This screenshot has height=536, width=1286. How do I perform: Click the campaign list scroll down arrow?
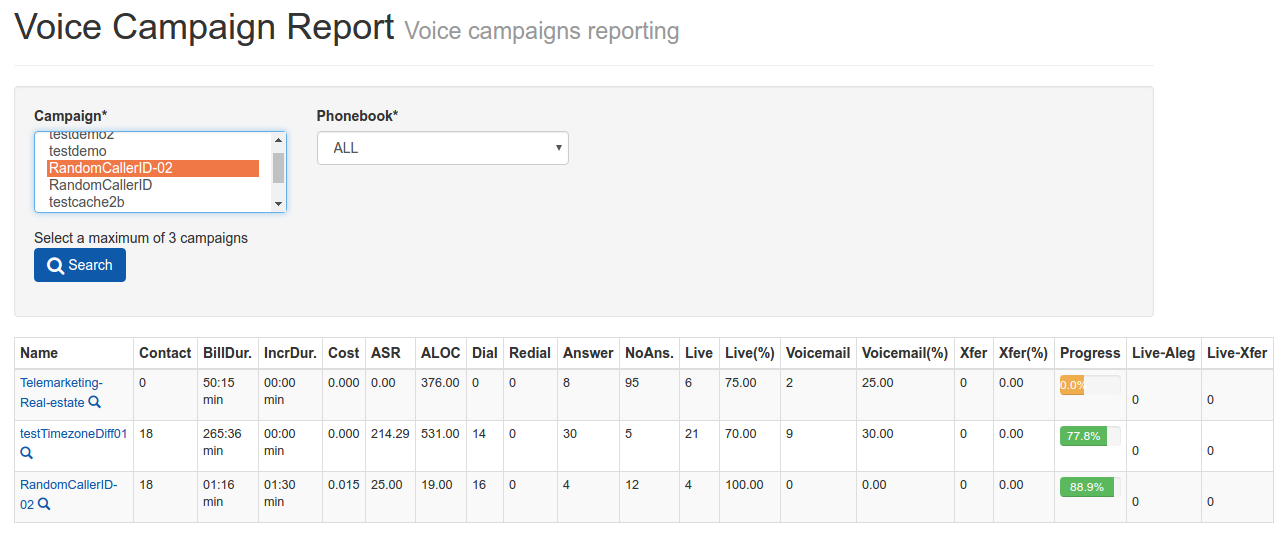click(278, 204)
